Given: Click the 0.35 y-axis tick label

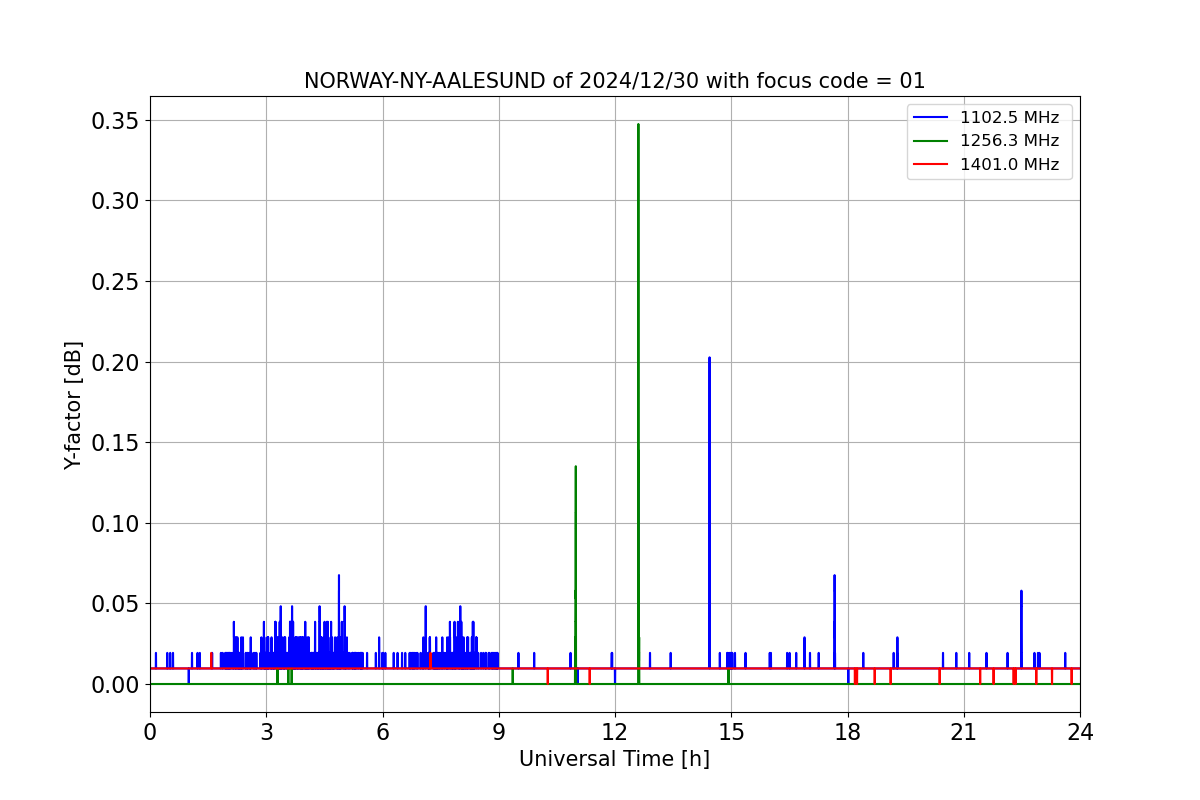Looking at the screenshot, I should tap(115, 121).
